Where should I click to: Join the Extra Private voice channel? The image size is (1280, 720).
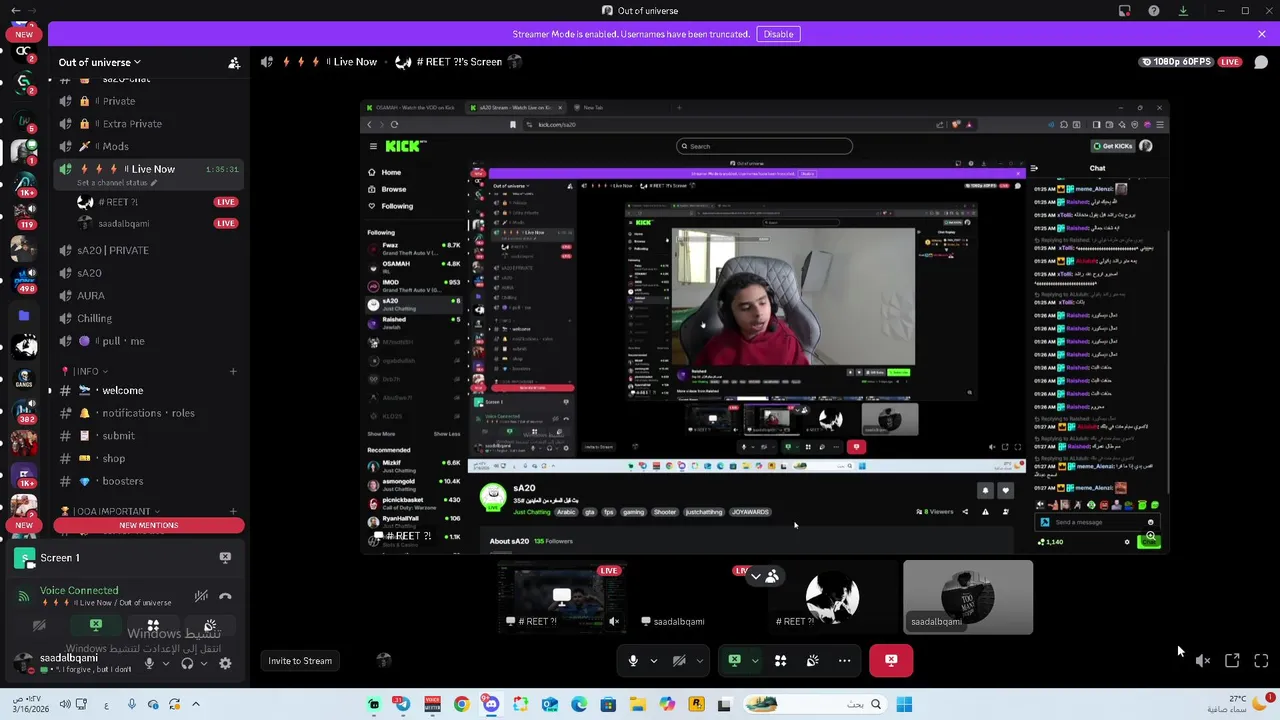pos(150,124)
